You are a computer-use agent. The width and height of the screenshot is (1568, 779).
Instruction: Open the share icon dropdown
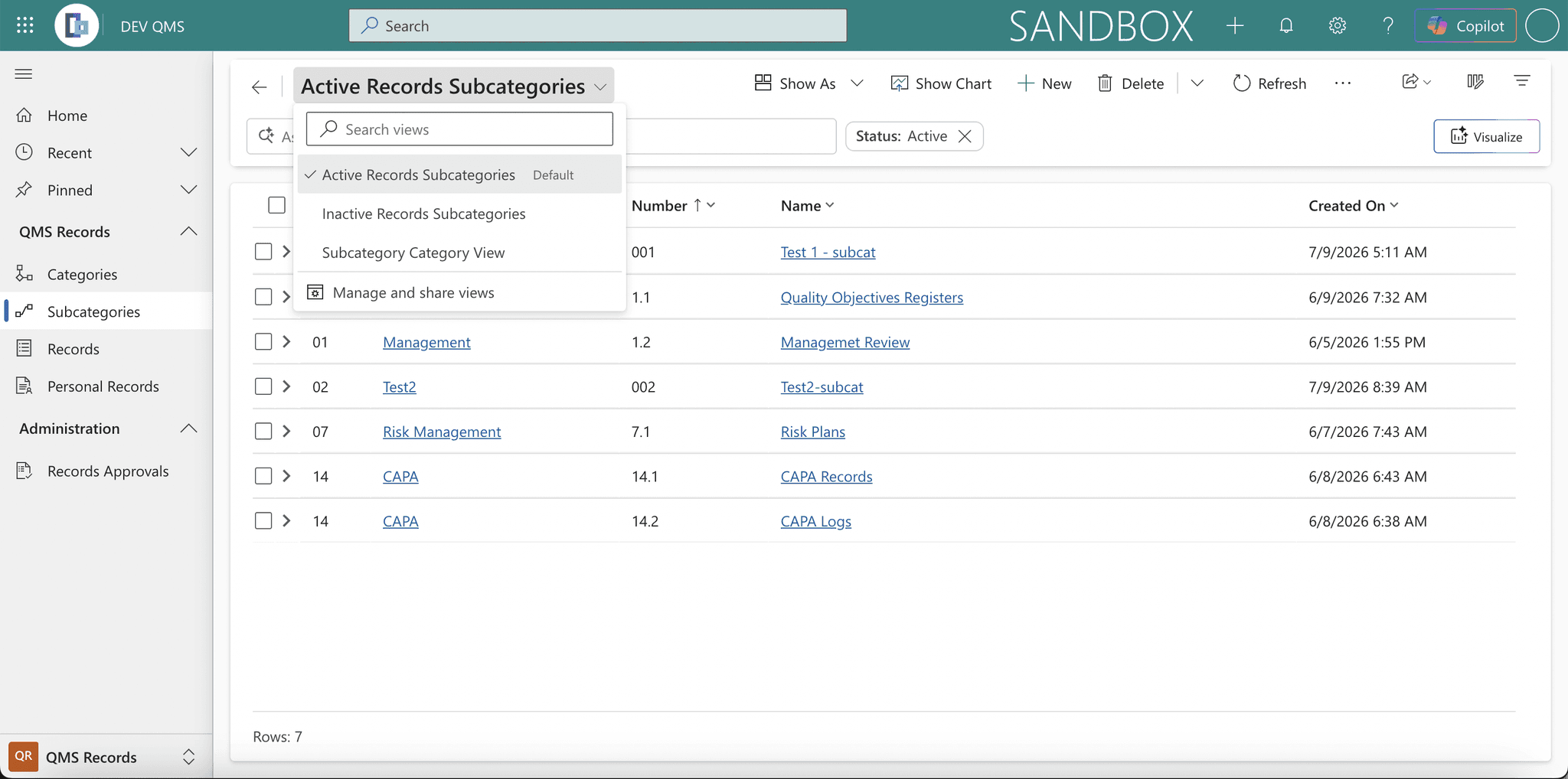pyautogui.click(x=1416, y=82)
